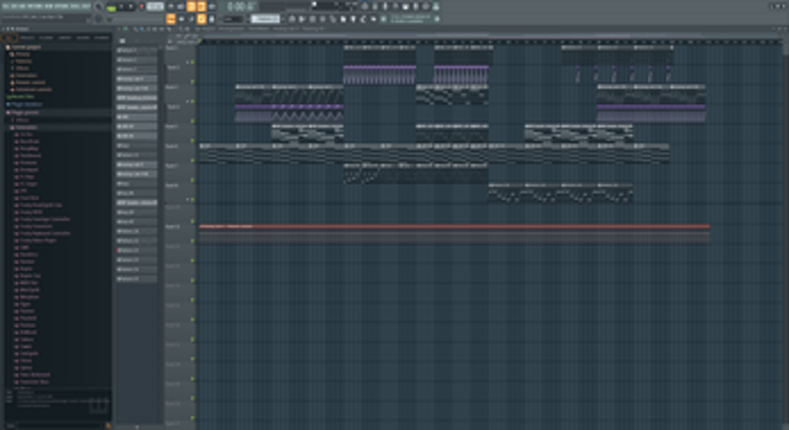Select BassDrum in generator list
The width and height of the screenshot is (789, 430).
(x=30, y=142)
